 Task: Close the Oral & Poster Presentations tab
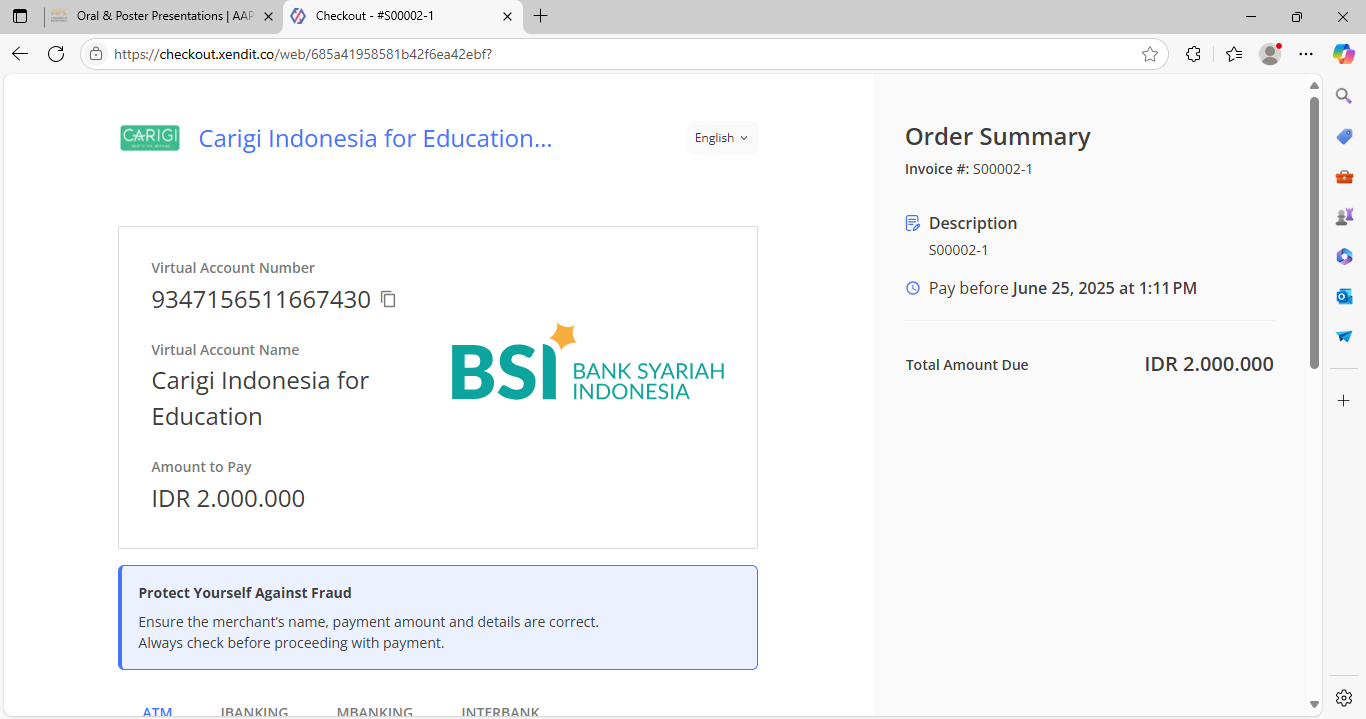pos(268,16)
